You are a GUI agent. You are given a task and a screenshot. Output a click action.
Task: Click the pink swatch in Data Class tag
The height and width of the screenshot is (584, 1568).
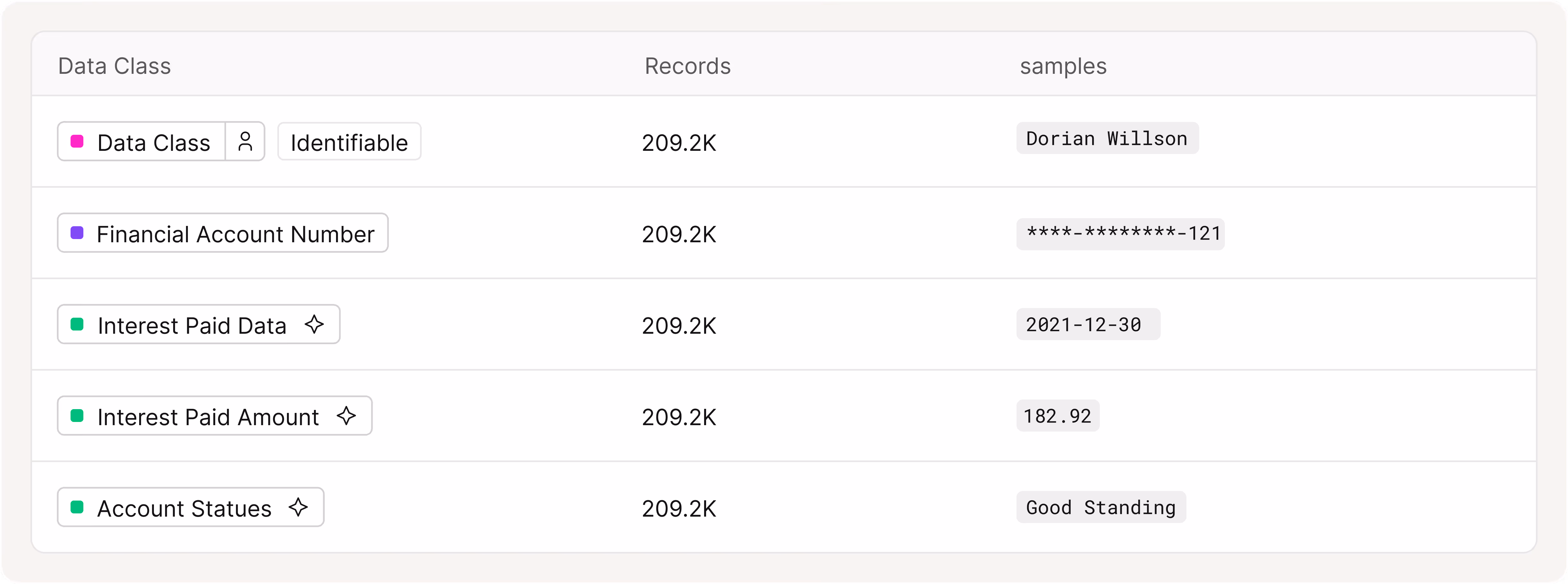click(77, 142)
